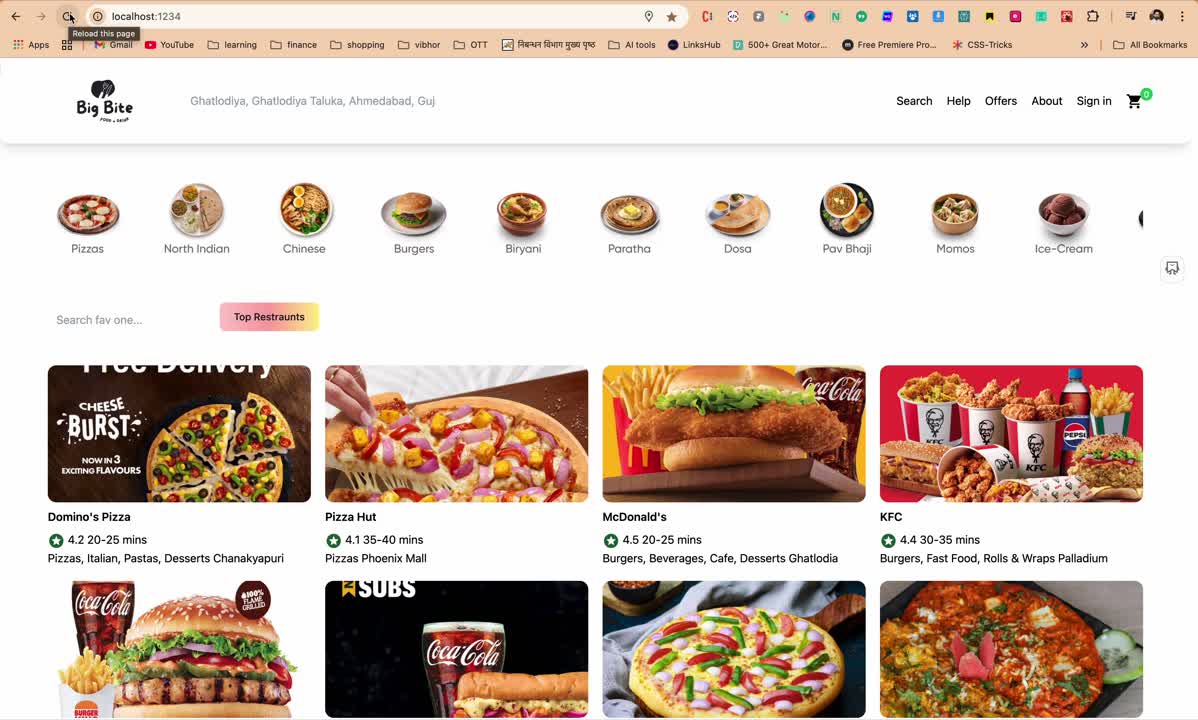Open the Help menu item

pyautogui.click(x=958, y=101)
